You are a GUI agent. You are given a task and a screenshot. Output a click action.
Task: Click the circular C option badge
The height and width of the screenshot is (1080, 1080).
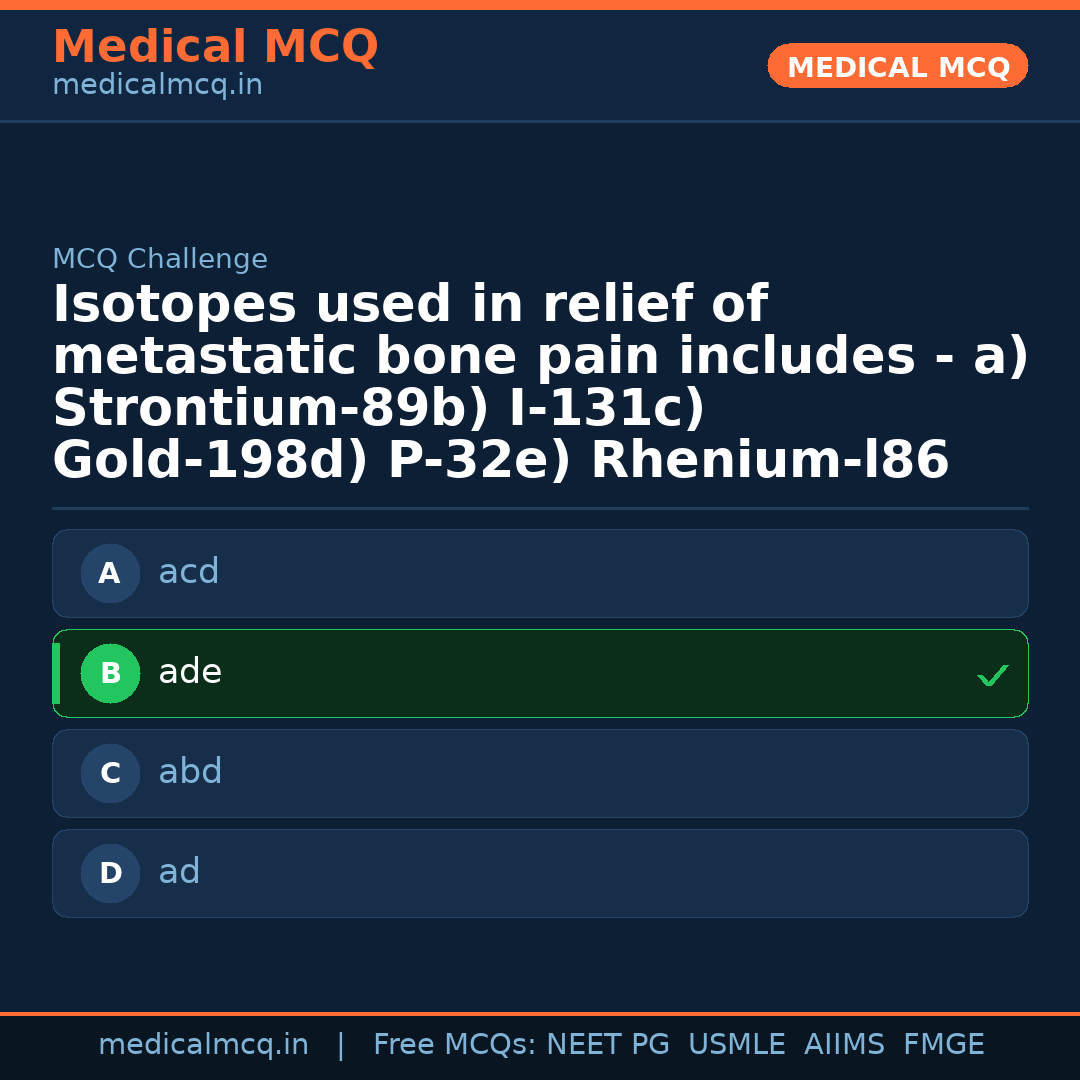(x=110, y=774)
